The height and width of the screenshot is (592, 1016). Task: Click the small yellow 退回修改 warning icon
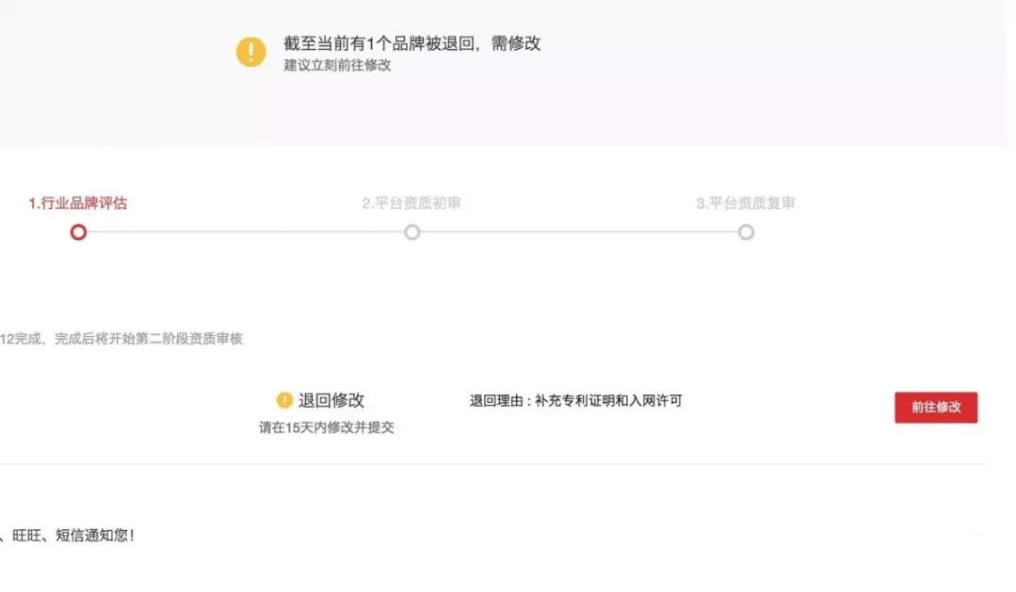pos(284,400)
